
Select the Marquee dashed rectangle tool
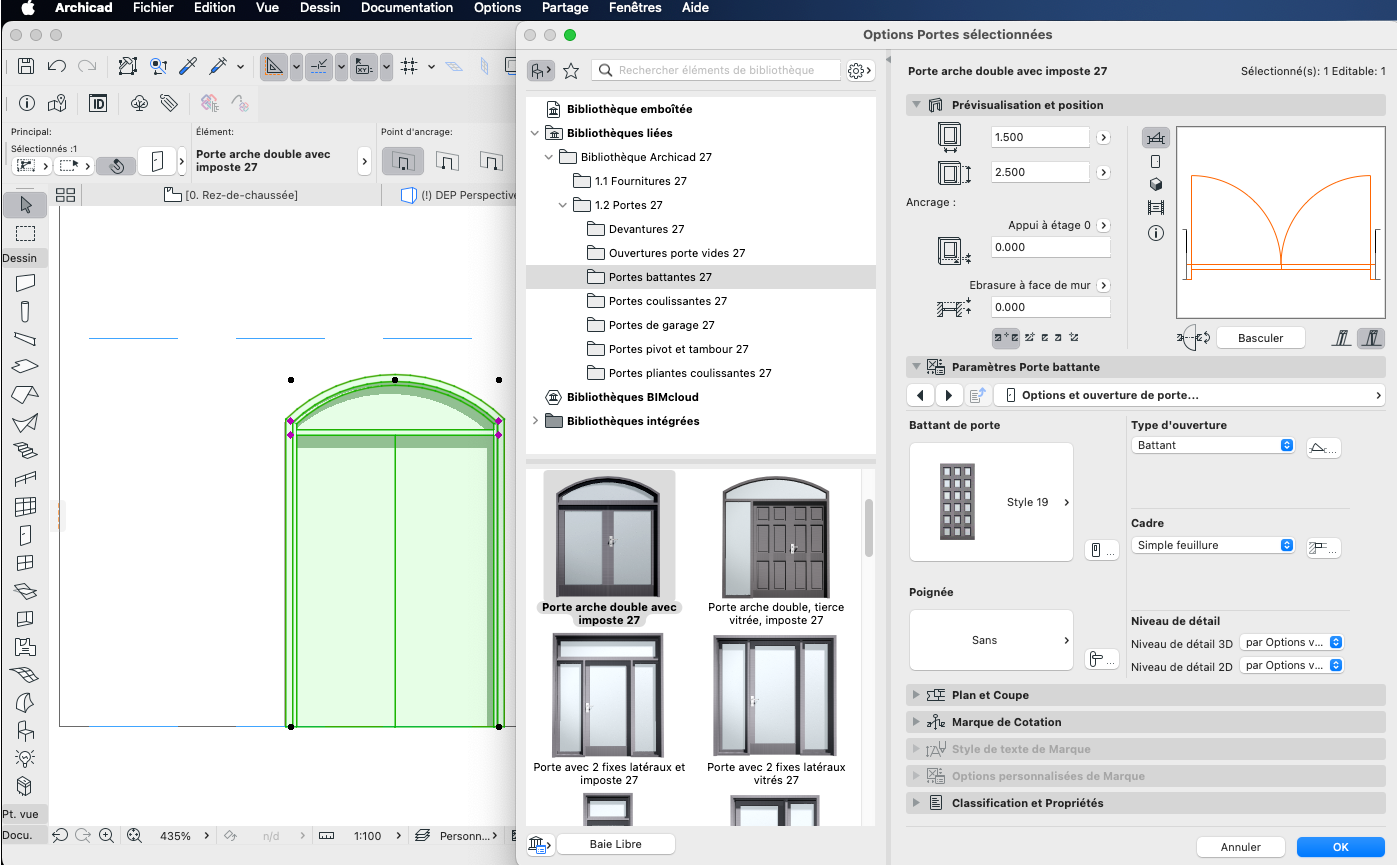coord(26,233)
